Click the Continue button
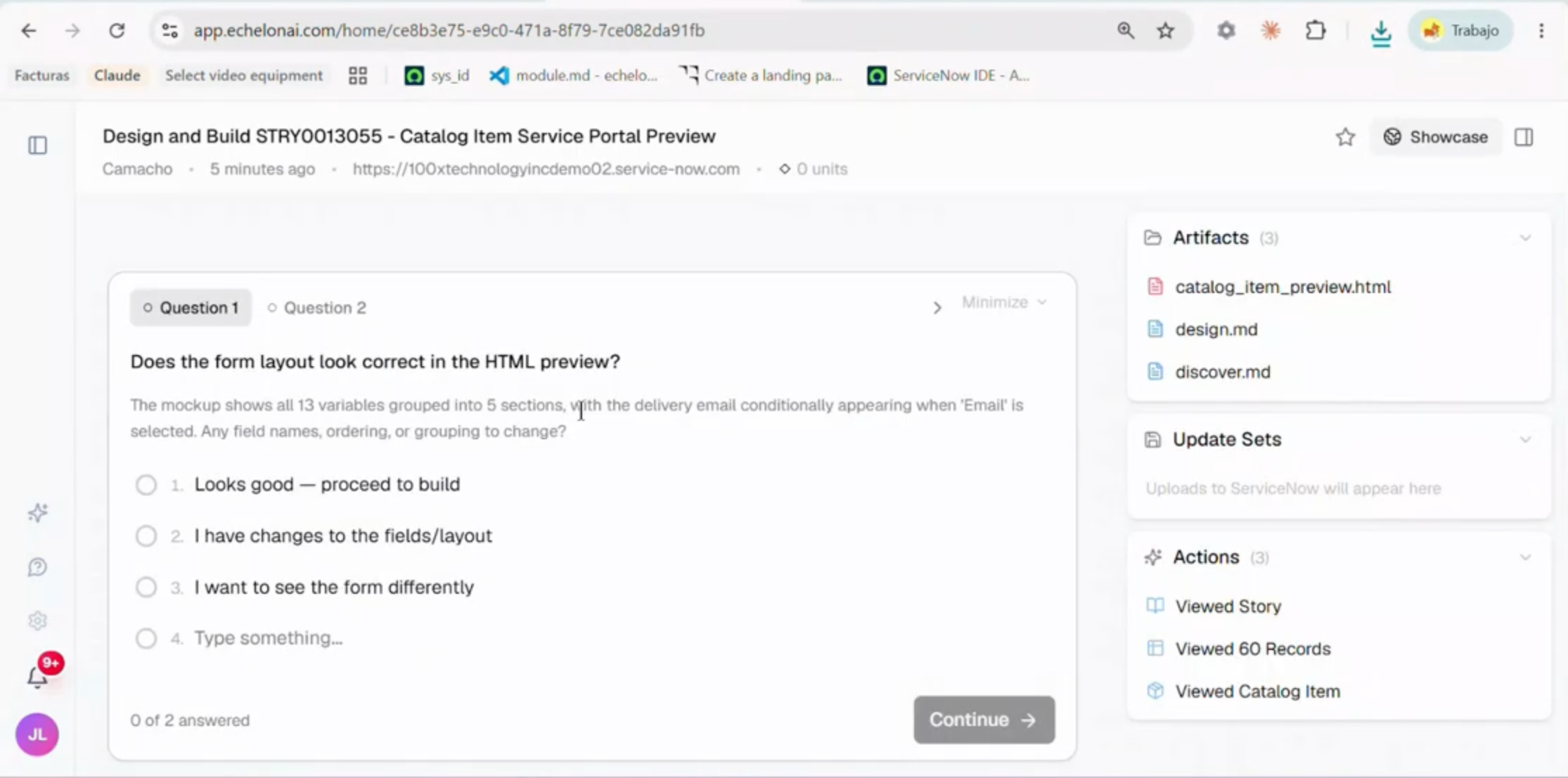Viewport: 1568px width, 778px height. tap(984, 720)
